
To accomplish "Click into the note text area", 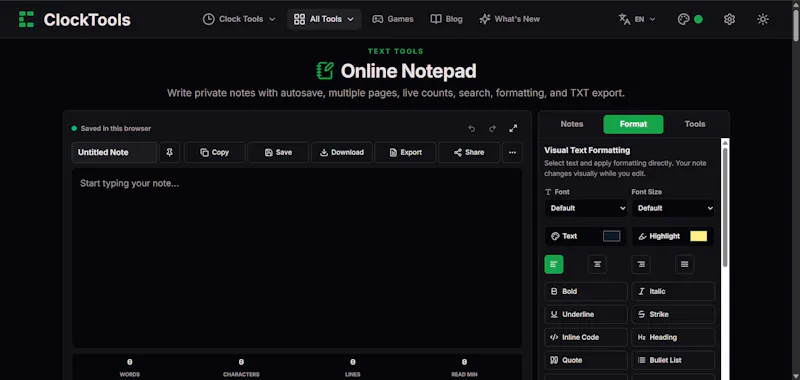I will click(x=297, y=258).
